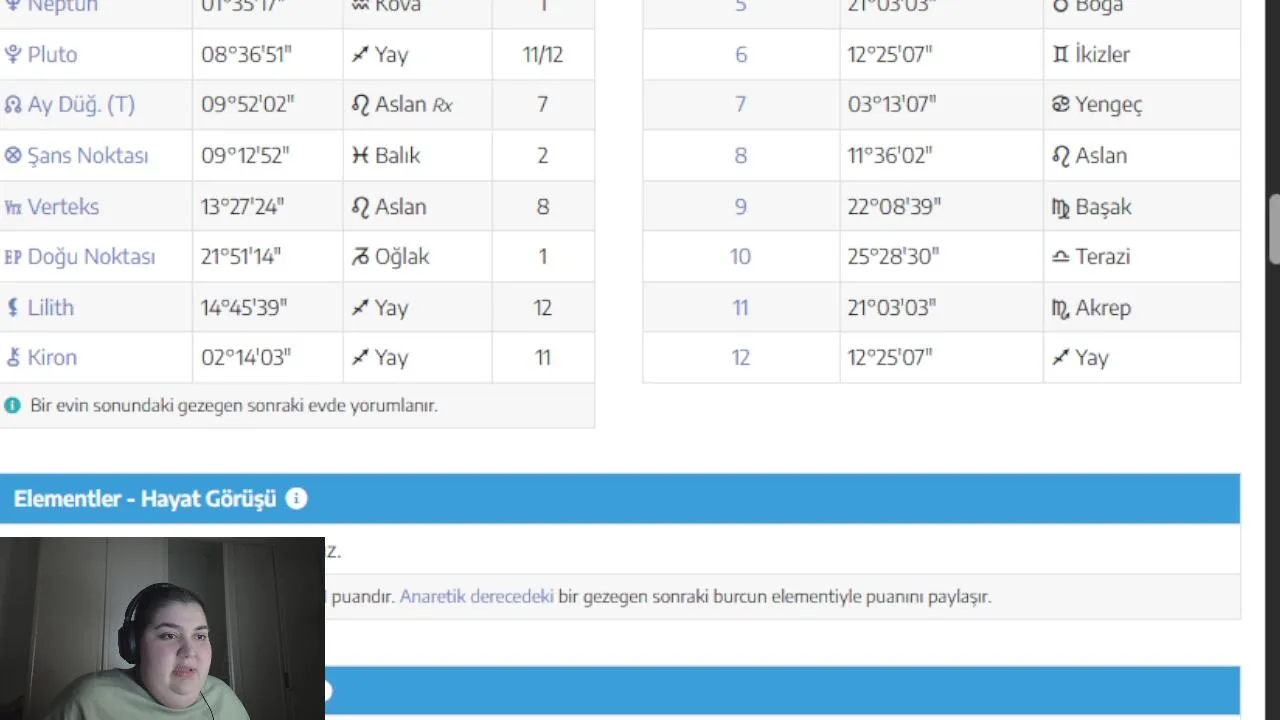Click the note about gezegen sonraki evde

tap(234, 405)
